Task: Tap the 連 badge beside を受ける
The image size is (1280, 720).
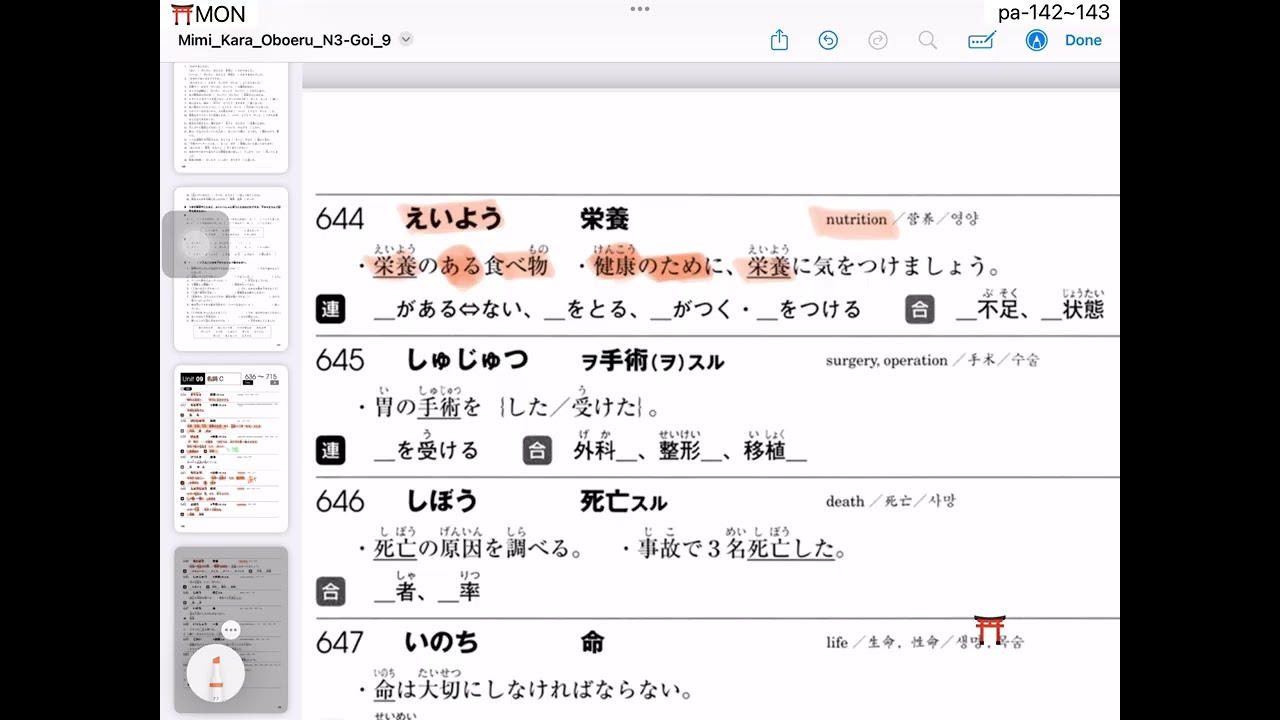Action: 331,450
